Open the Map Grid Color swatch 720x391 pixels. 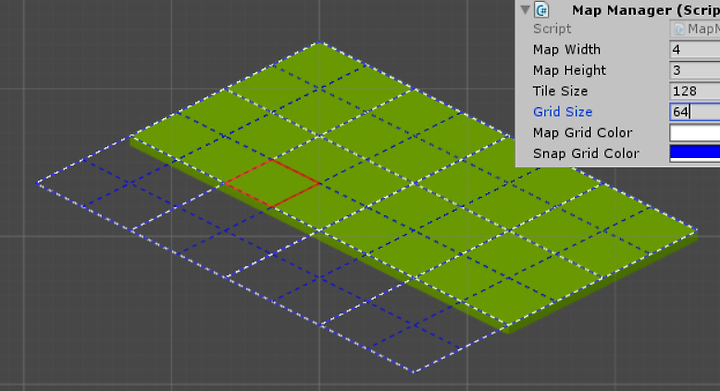(694, 133)
